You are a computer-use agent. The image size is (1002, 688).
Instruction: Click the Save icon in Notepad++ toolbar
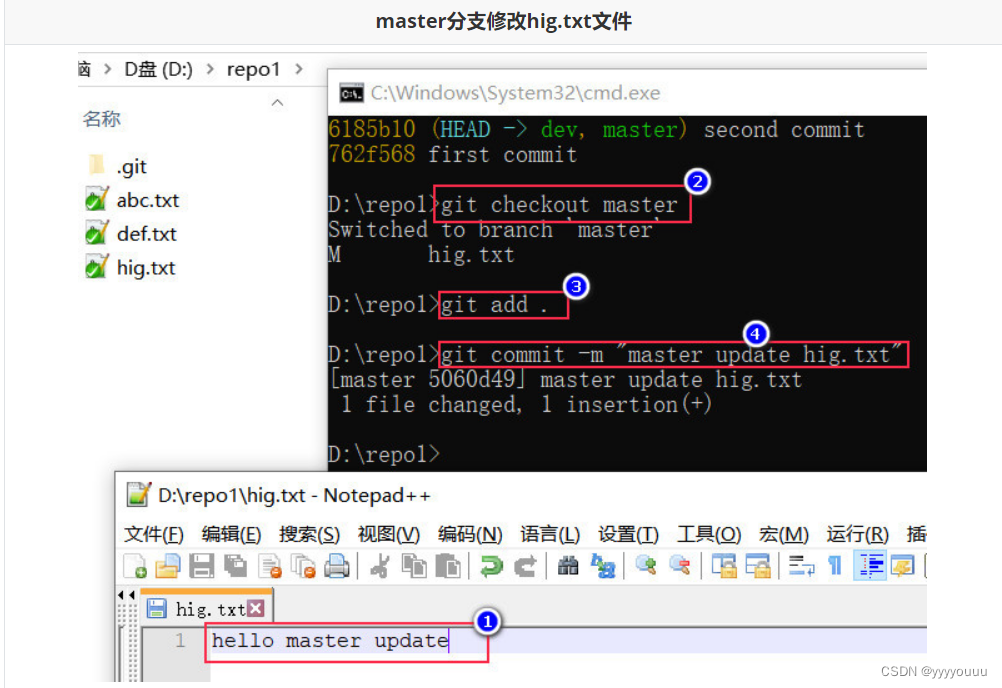pos(200,566)
